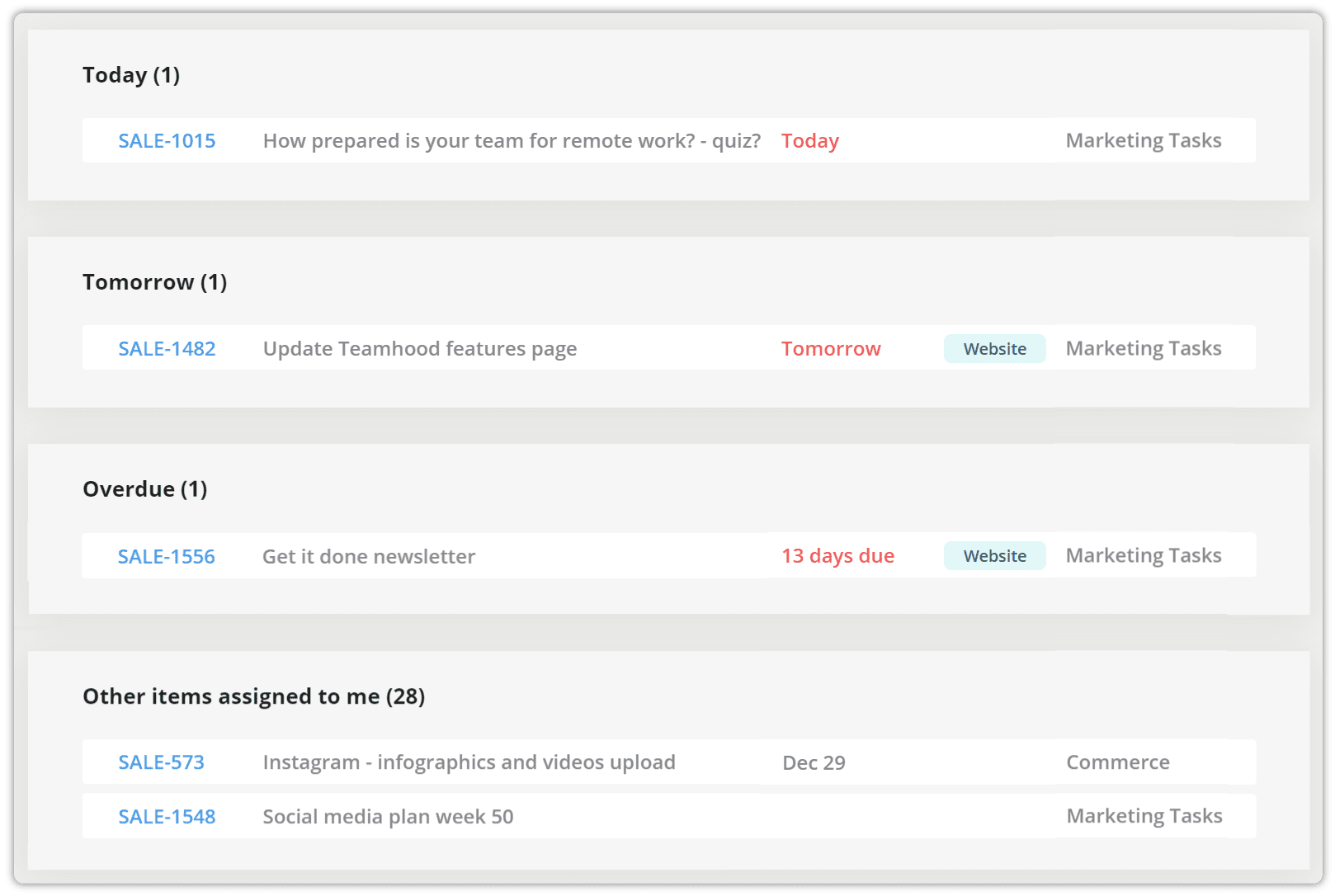1335x896 pixels.
Task: Collapse Other items assigned to me heading
Action: pyautogui.click(x=254, y=696)
